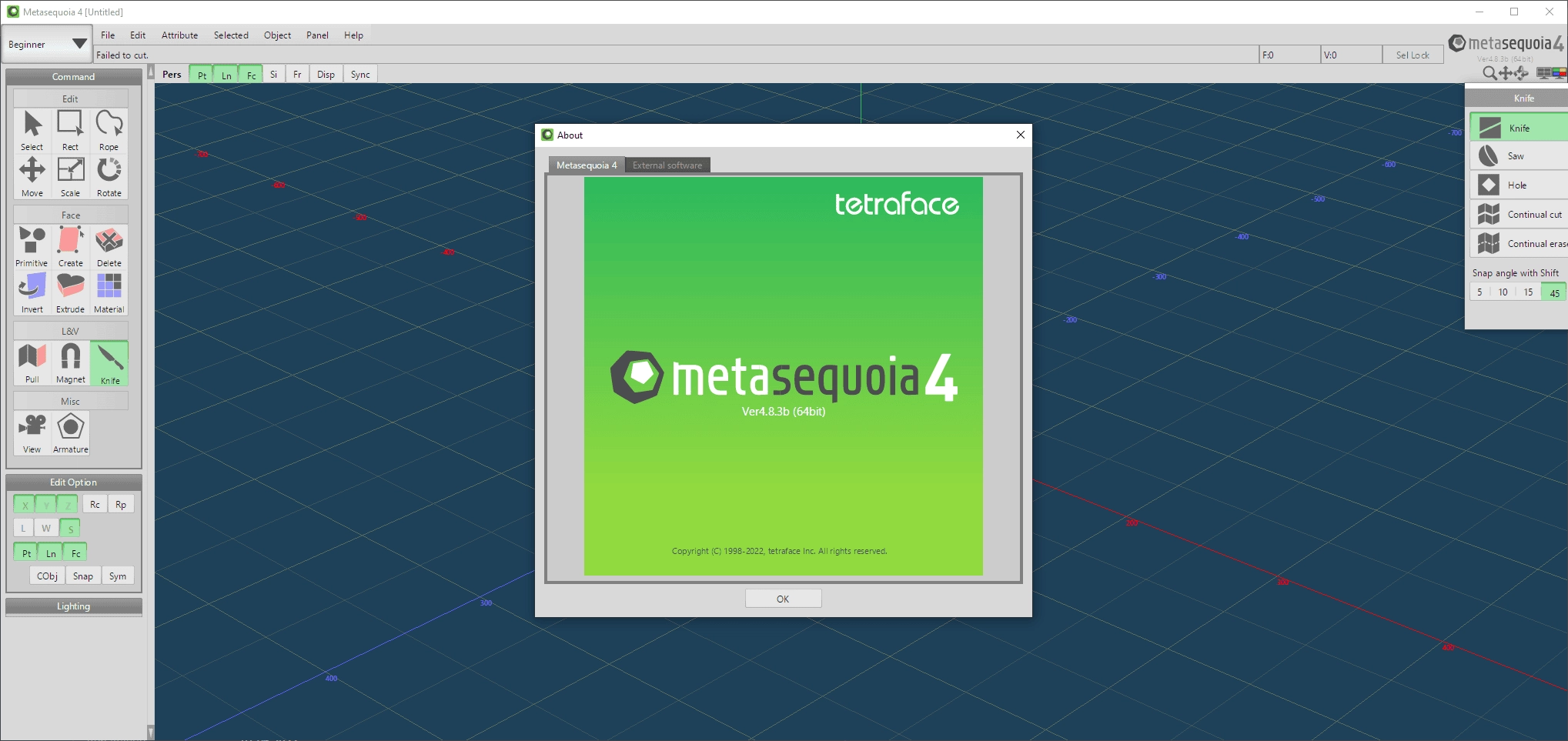This screenshot has height=741, width=1568.
Task: Click the colored view layout monitor icon
Action: (x=1559, y=73)
